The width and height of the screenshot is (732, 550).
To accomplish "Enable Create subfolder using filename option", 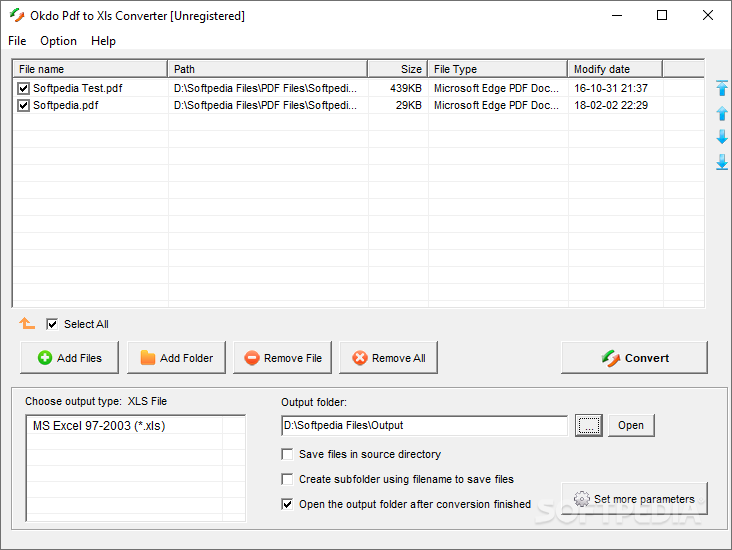I will (x=287, y=479).
